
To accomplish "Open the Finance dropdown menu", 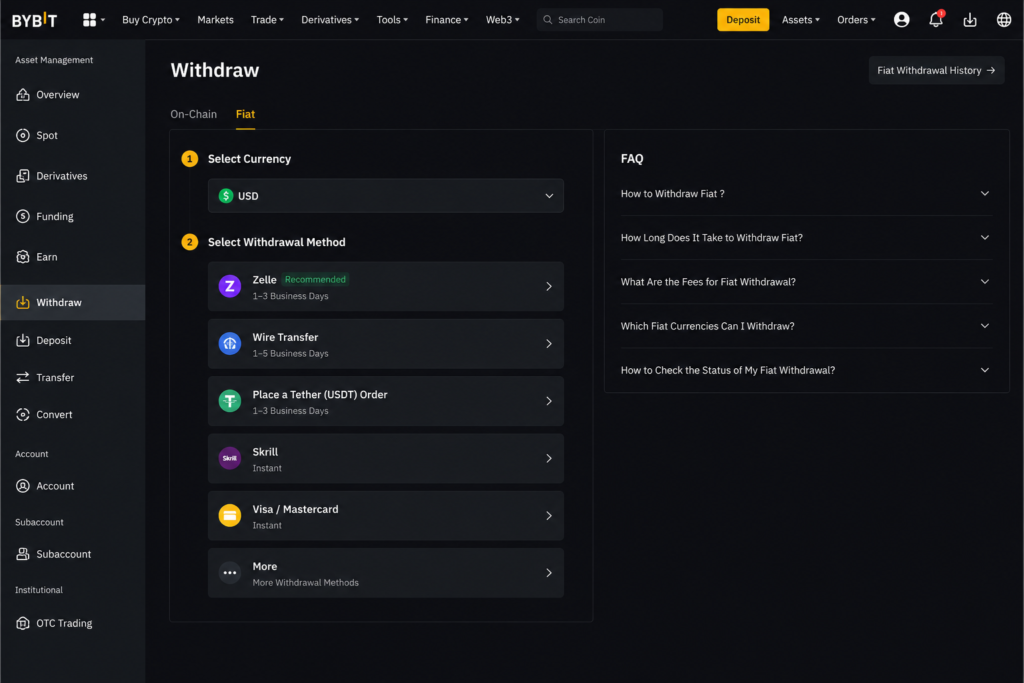I will 447,20.
